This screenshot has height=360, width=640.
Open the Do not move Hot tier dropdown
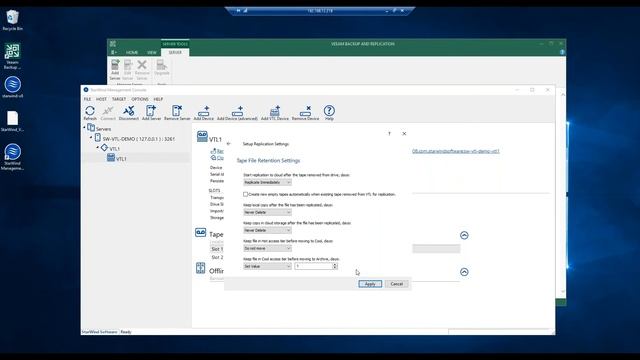pyautogui.click(x=267, y=248)
